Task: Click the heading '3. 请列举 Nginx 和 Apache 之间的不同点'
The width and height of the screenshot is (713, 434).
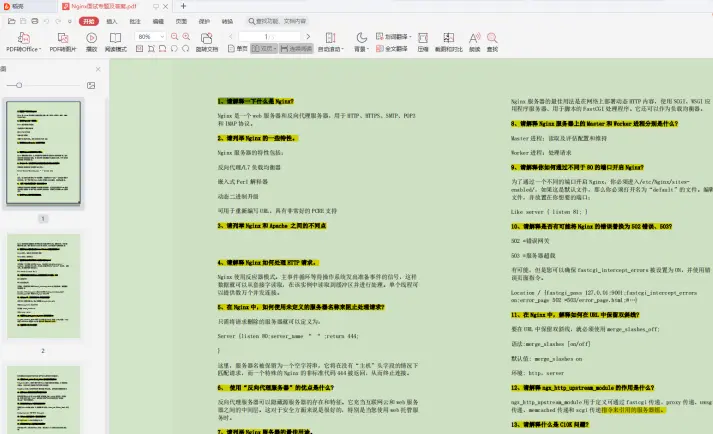Action: pos(271,226)
